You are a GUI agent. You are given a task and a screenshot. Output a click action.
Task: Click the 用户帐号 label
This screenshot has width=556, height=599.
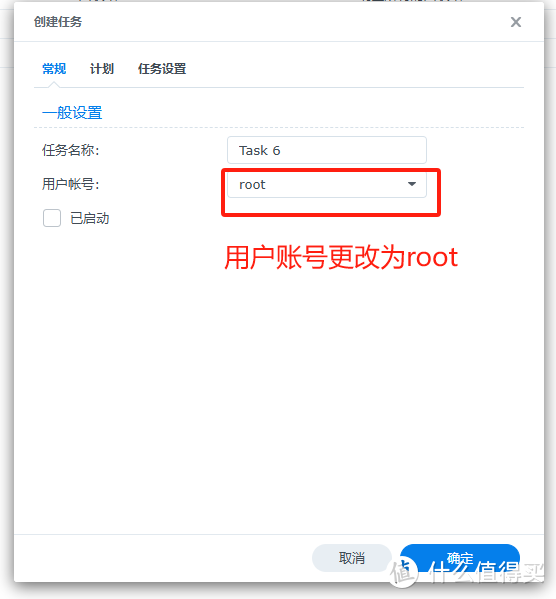tap(71, 184)
